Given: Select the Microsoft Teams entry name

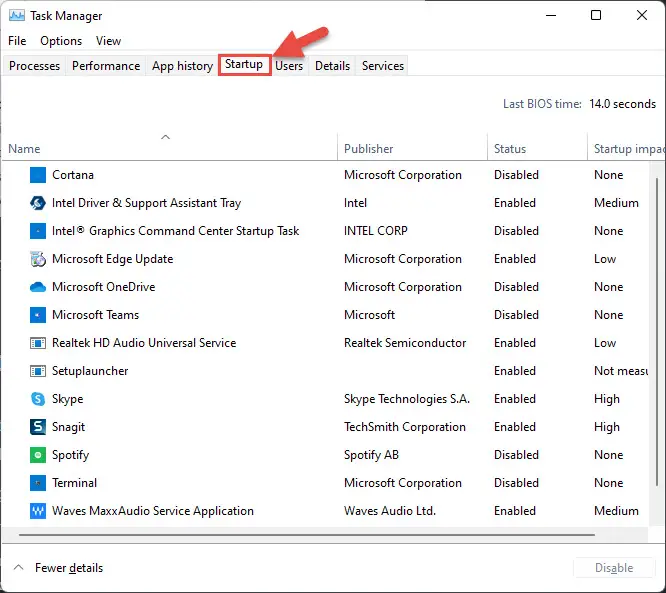Looking at the screenshot, I should (x=96, y=315).
